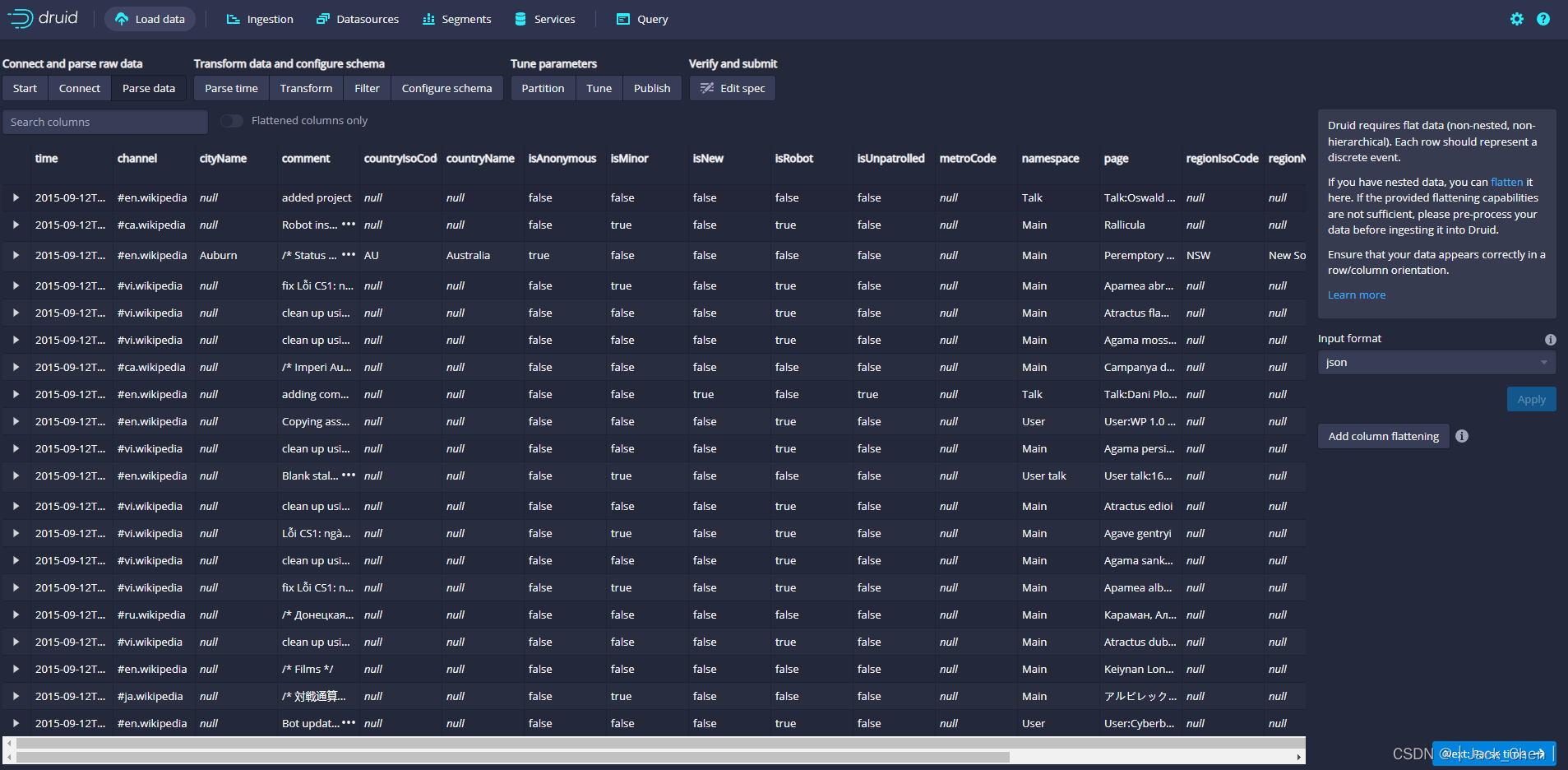Toggle Flattened columns only switch

[232, 121]
